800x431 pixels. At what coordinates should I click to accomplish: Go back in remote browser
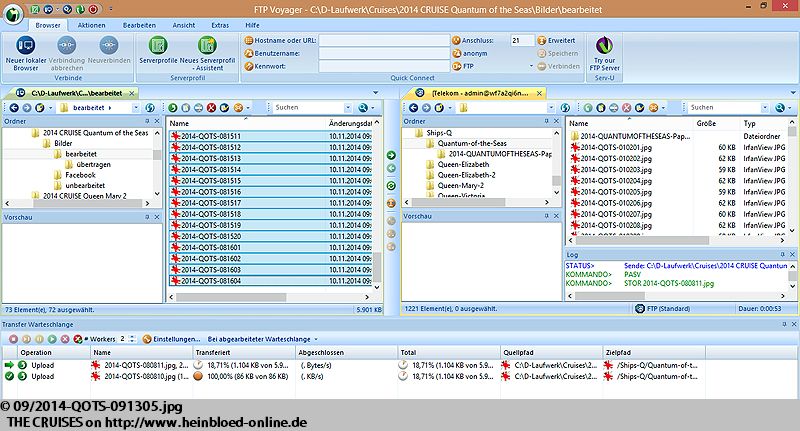(413, 108)
